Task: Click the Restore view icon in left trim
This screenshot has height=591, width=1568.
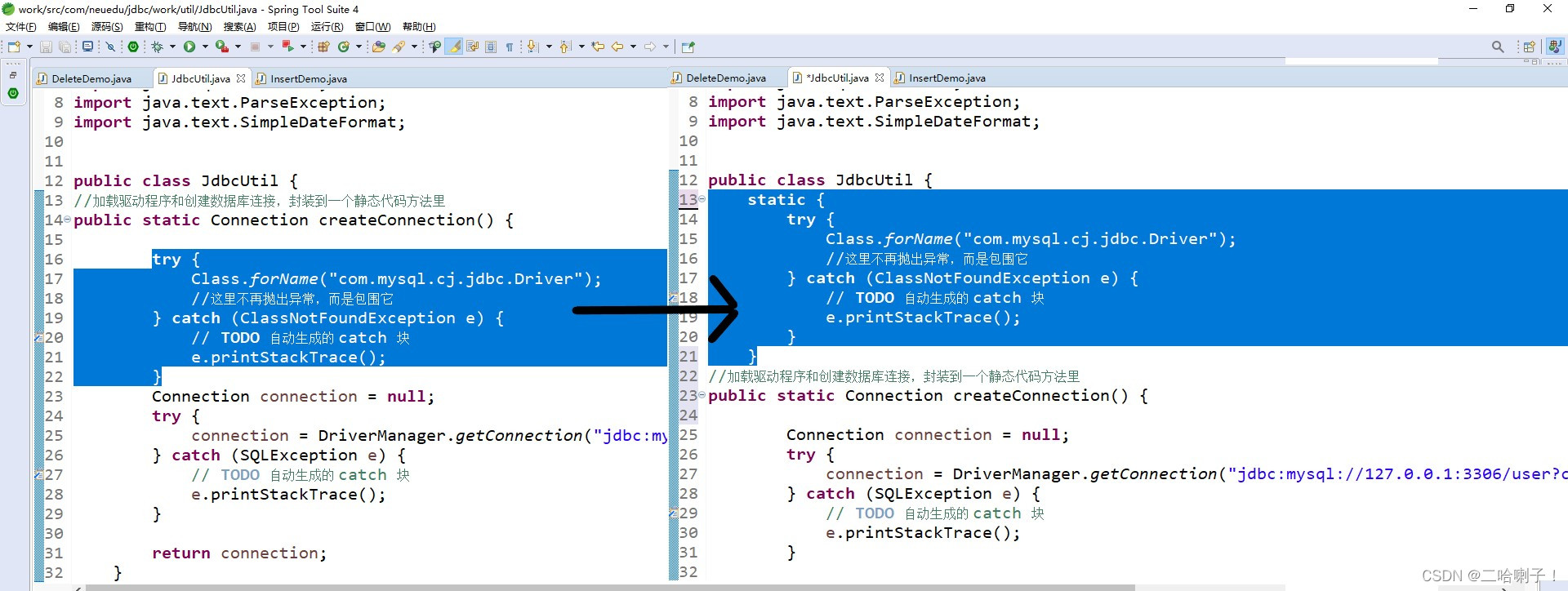Action: pos(13,75)
